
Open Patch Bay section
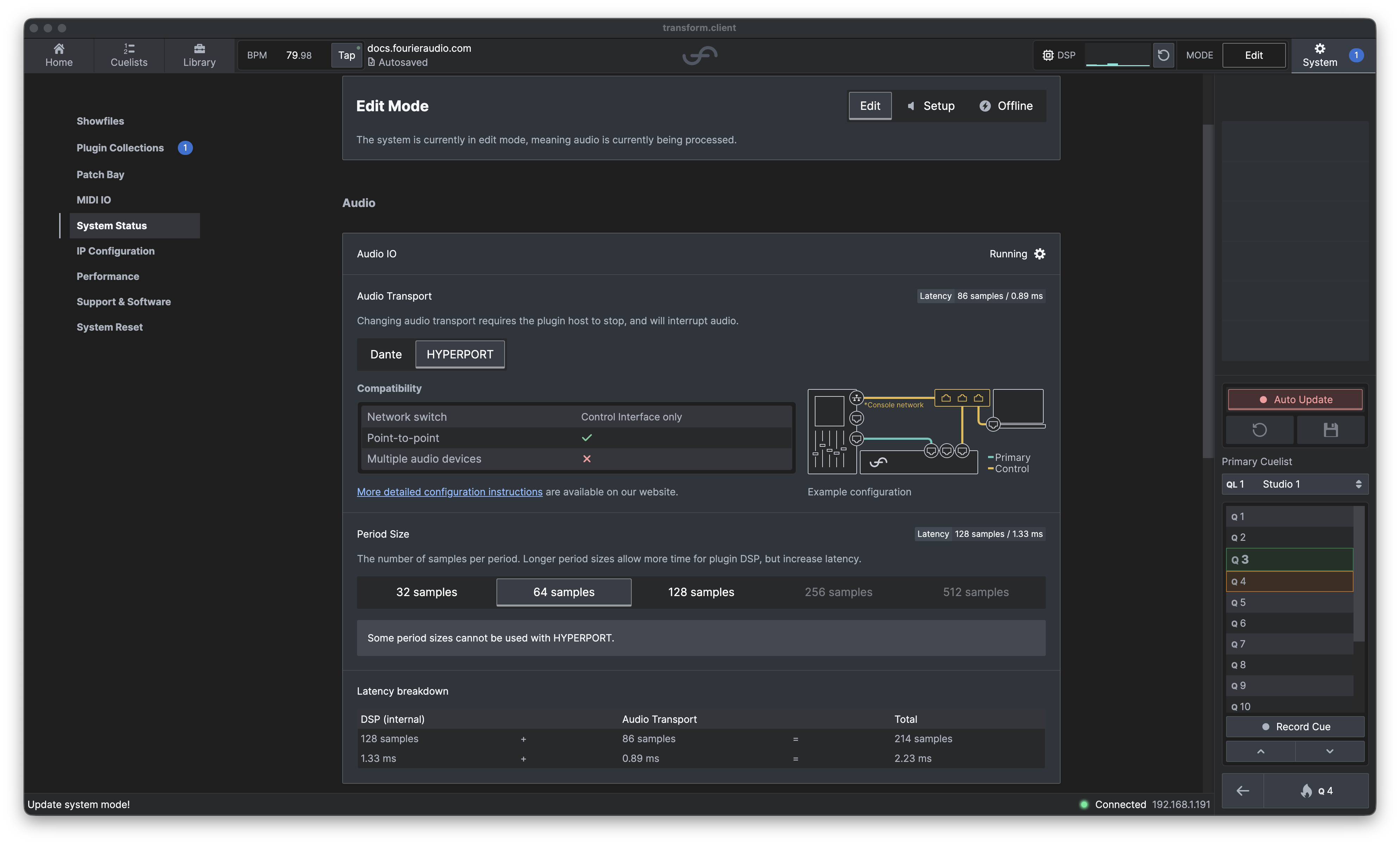[x=100, y=174]
